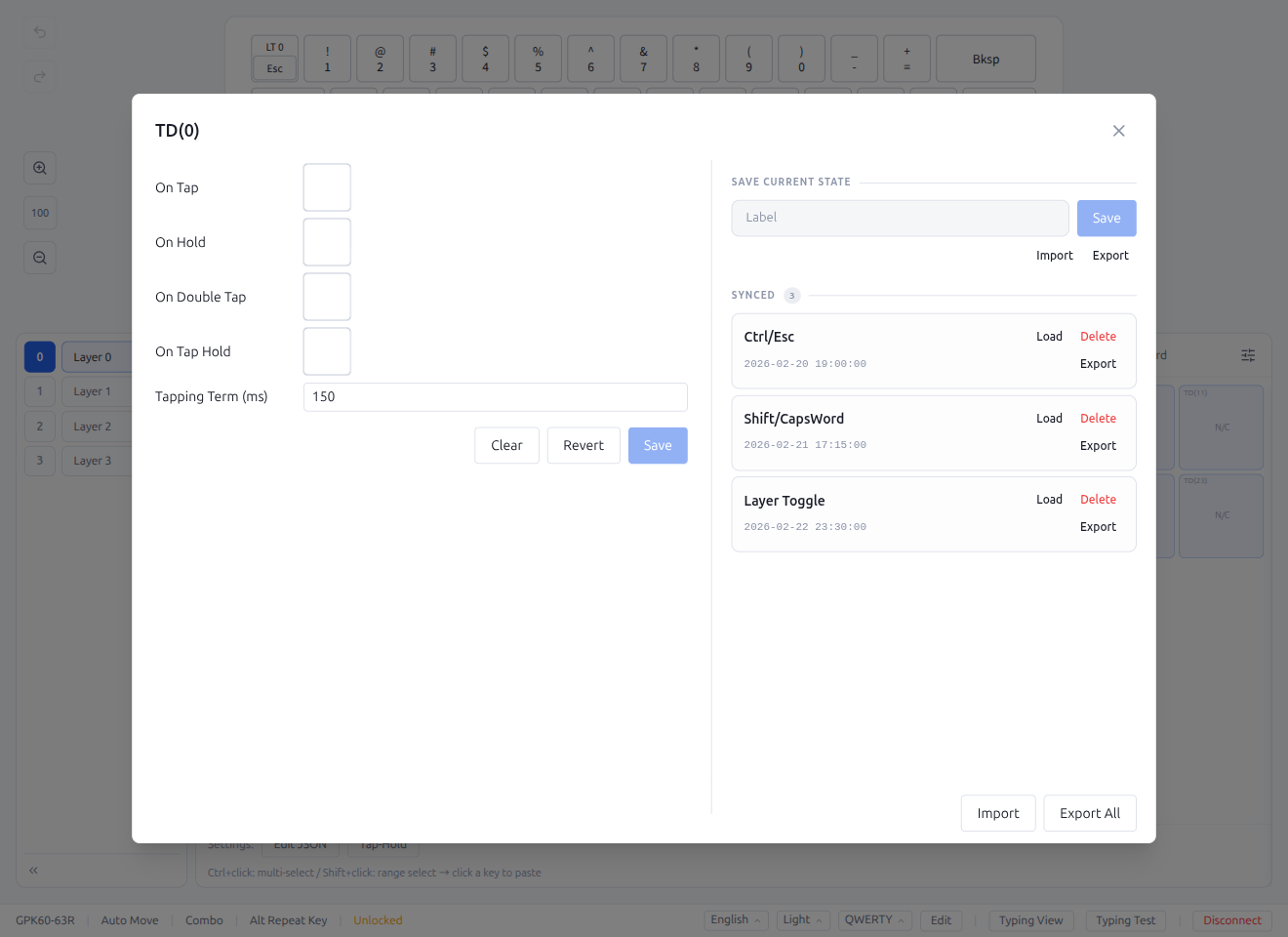Viewport: 1288px width, 937px height.
Task: Delete the Layer Toggle preset
Action: 1098,500
